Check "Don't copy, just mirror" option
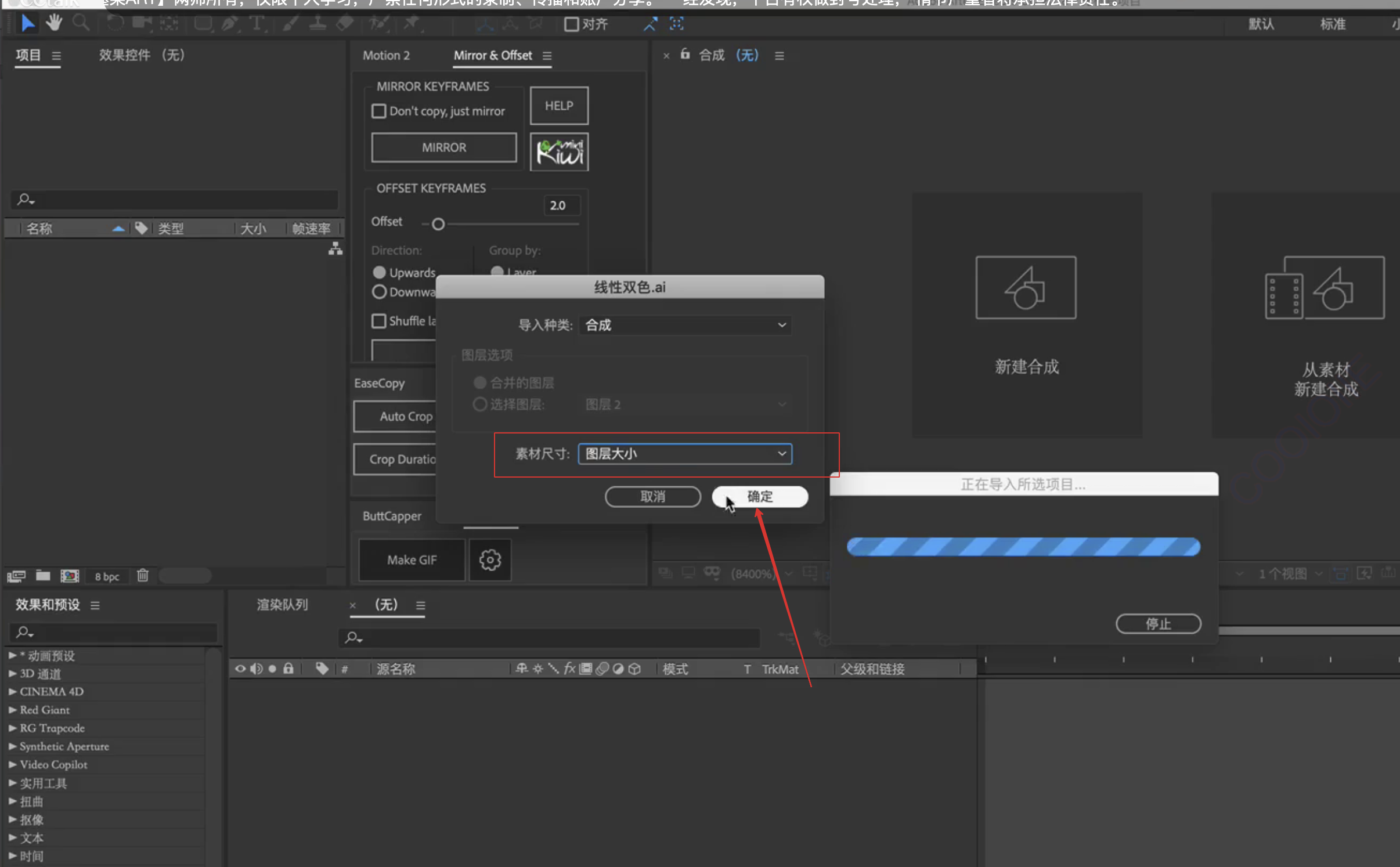The width and height of the screenshot is (1400, 867). (x=378, y=111)
